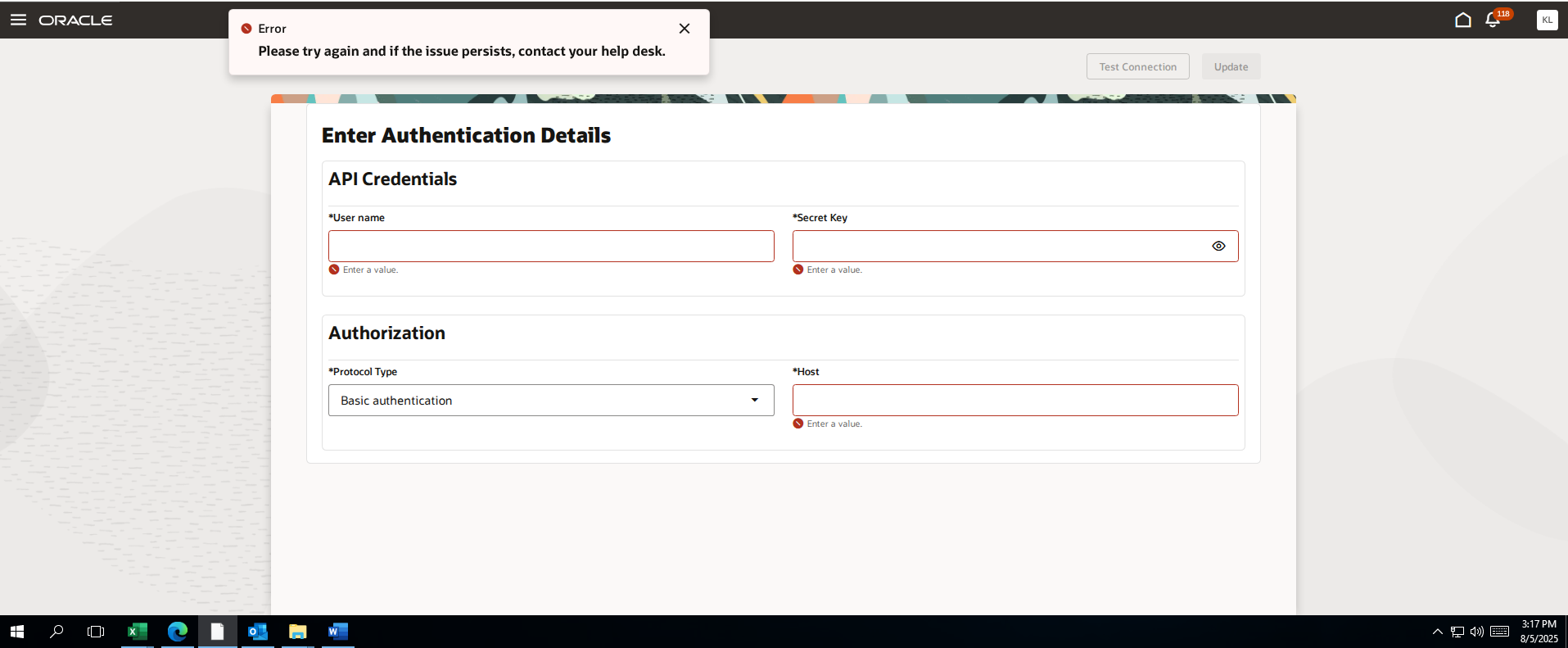This screenshot has height=648, width=1568.
Task: Open volume control in system tray
Action: click(x=1477, y=632)
